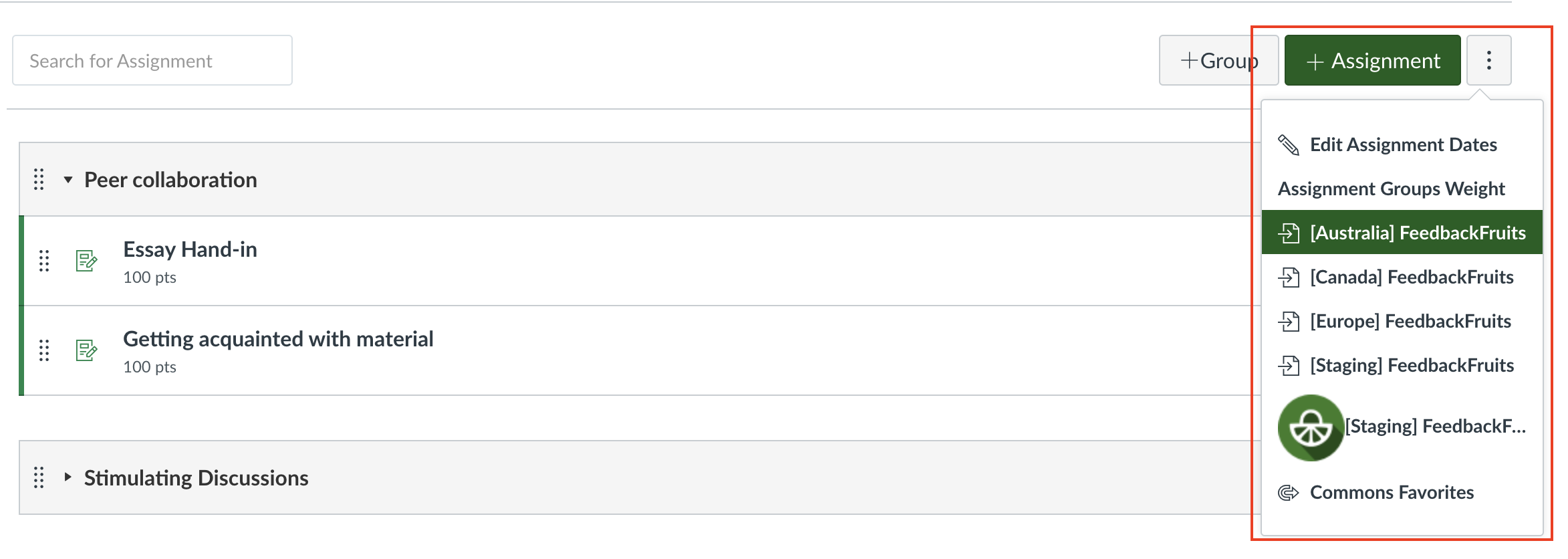
Task: Grab drag handle beside Getting acquainted with material
Action: click(x=44, y=350)
